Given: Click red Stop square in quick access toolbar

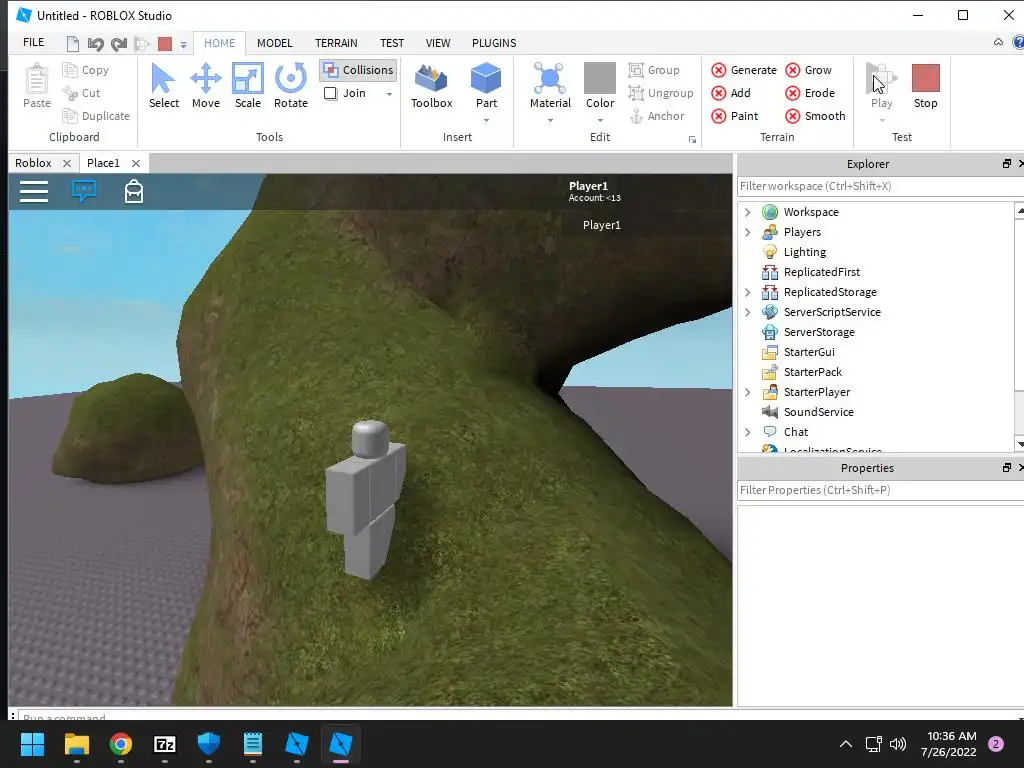Looking at the screenshot, I should tap(165, 44).
